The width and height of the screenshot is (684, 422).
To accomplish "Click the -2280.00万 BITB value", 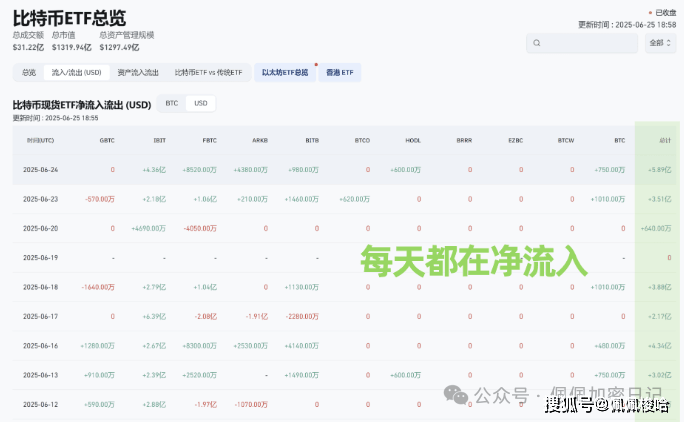I will [x=302, y=316].
